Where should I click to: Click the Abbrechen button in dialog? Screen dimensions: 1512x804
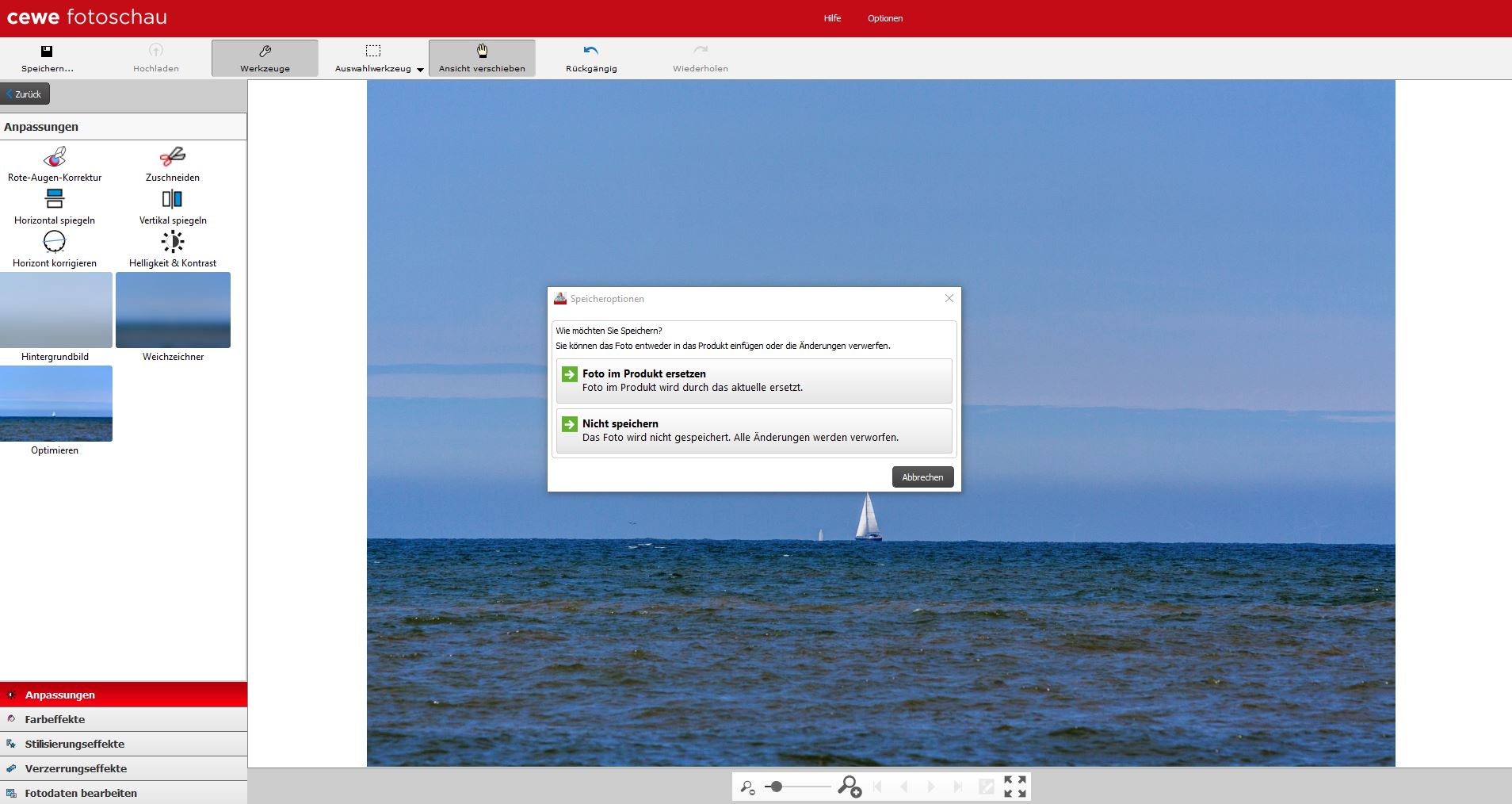pos(922,477)
